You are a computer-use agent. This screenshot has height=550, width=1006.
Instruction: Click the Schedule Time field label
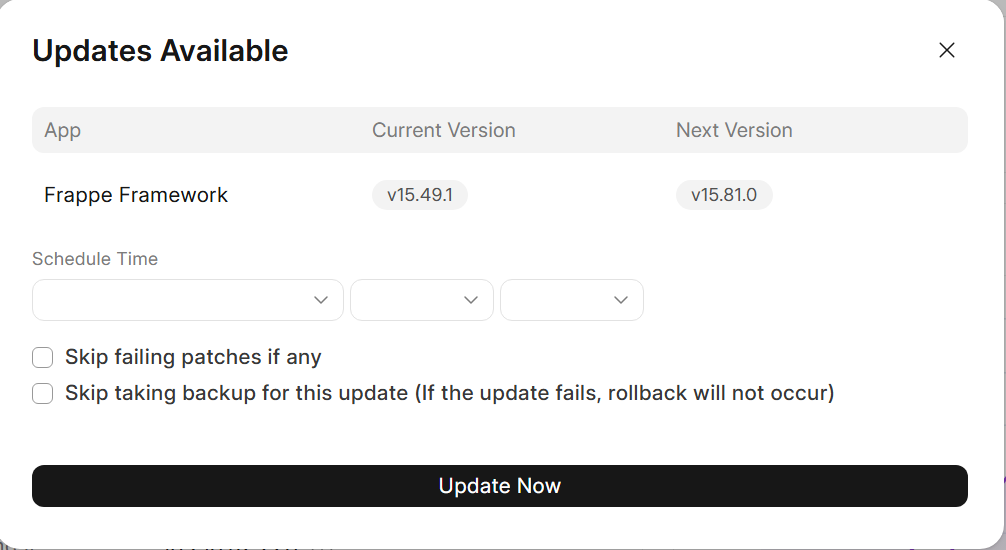click(95, 259)
